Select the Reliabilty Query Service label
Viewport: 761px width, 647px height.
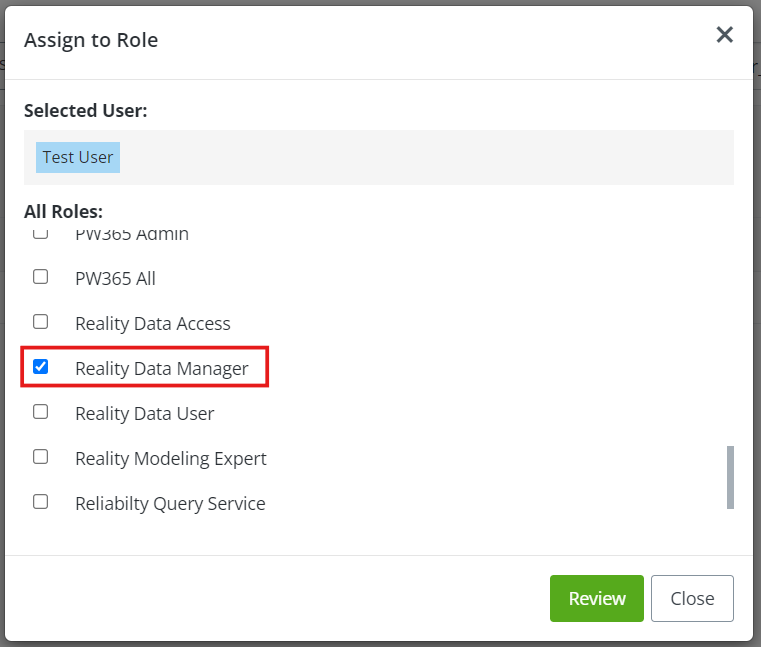point(170,504)
